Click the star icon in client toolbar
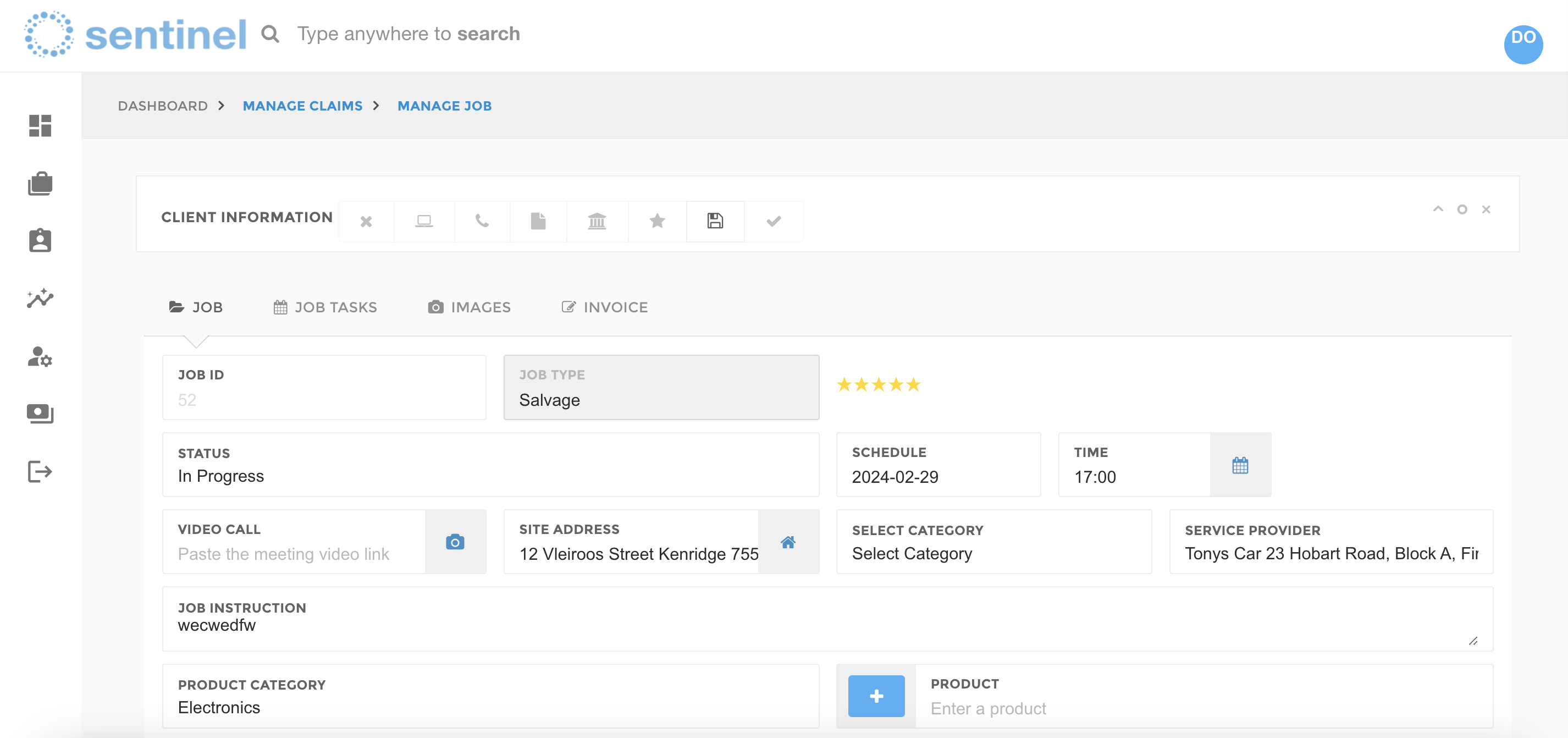Image resolution: width=1568 pixels, height=738 pixels. pos(657,221)
